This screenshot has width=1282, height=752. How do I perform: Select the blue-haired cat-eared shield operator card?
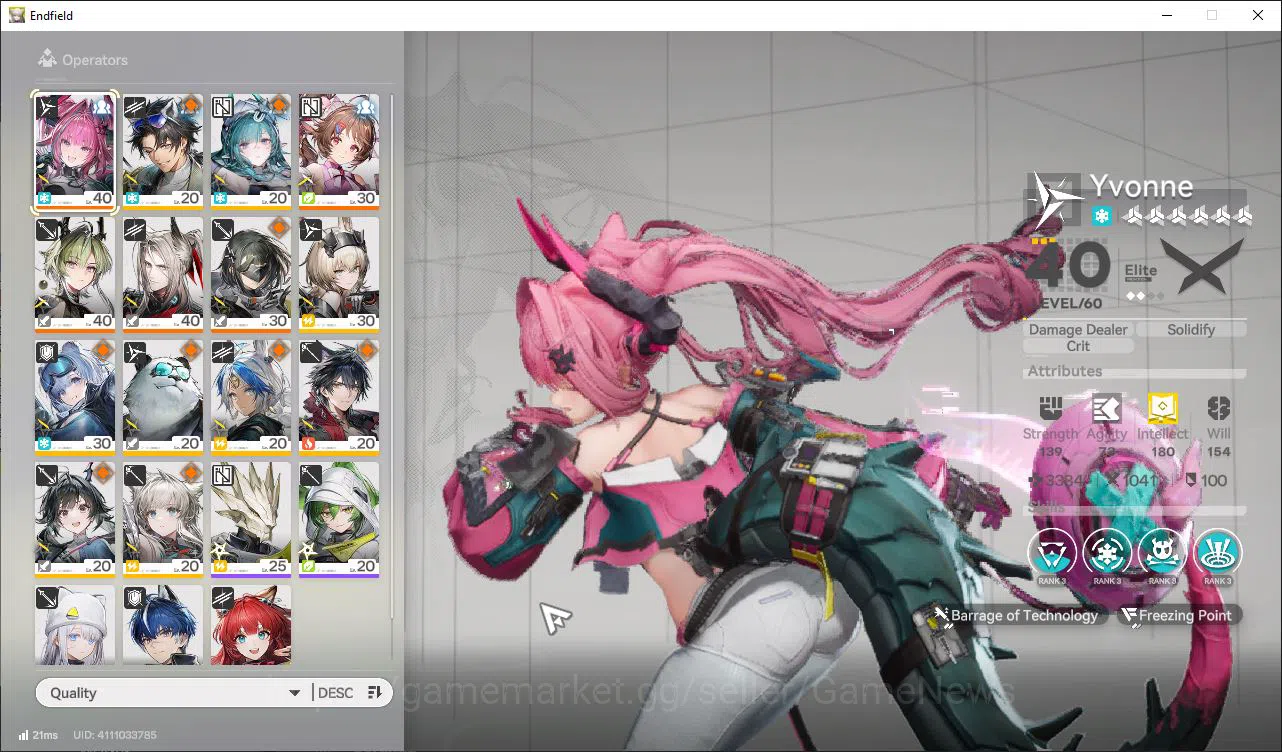[x=163, y=625]
